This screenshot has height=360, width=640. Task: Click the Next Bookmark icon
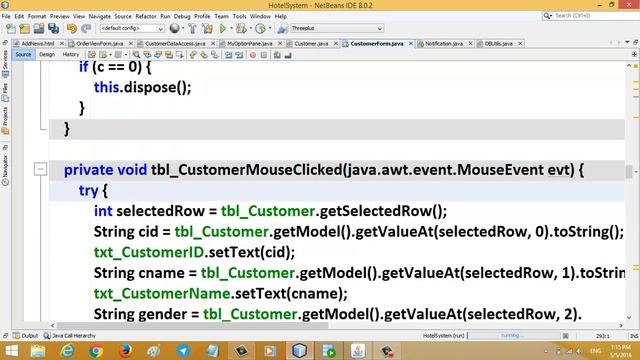(204, 55)
